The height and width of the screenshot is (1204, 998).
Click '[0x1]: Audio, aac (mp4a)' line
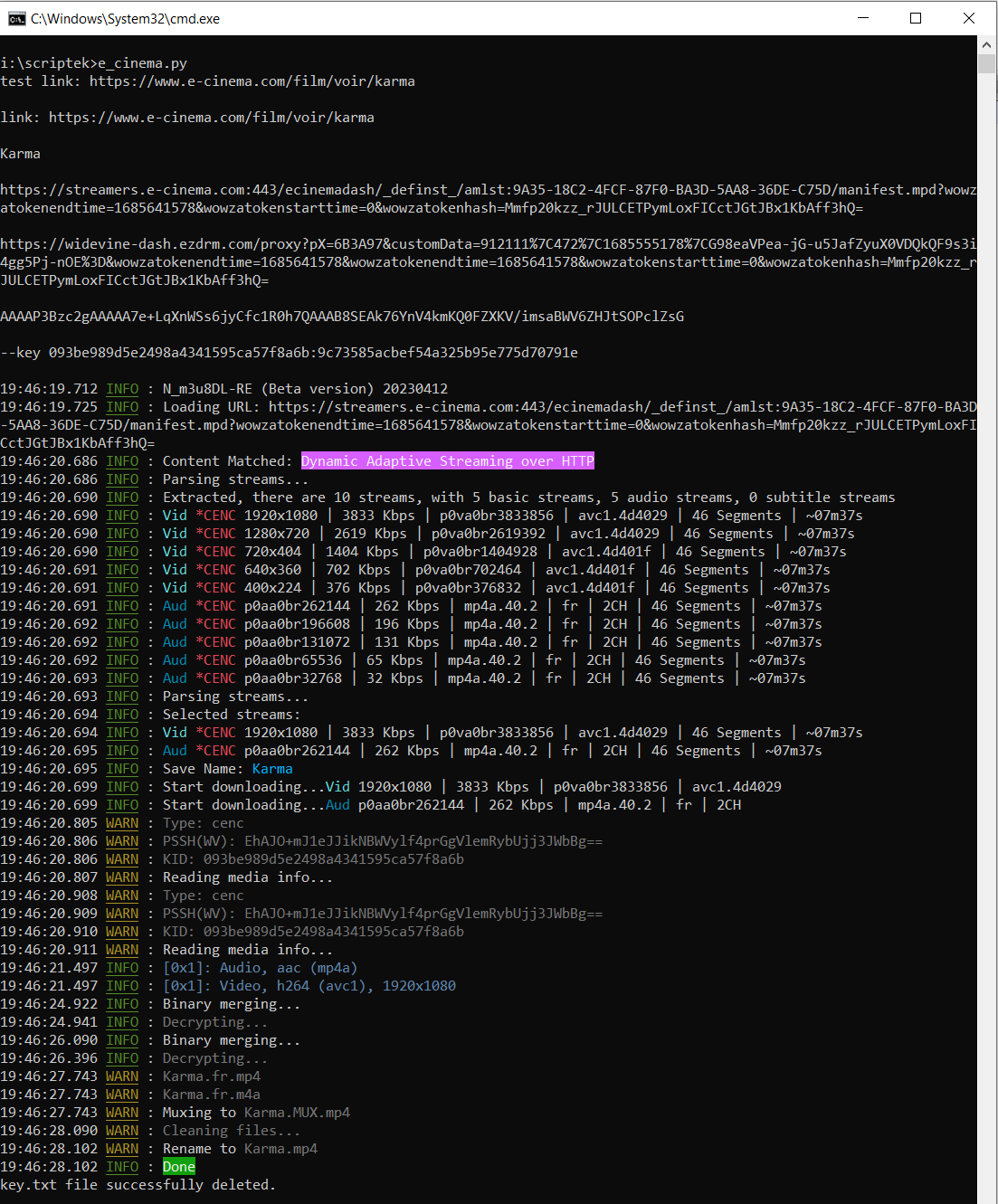click(x=179, y=968)
